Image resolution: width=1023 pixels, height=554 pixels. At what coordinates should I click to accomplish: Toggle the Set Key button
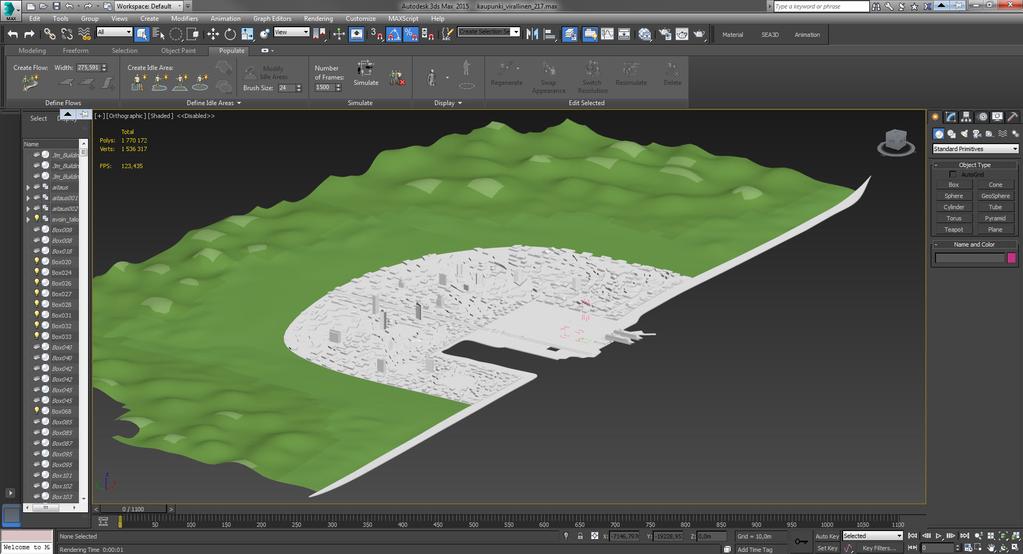point(827,548)
